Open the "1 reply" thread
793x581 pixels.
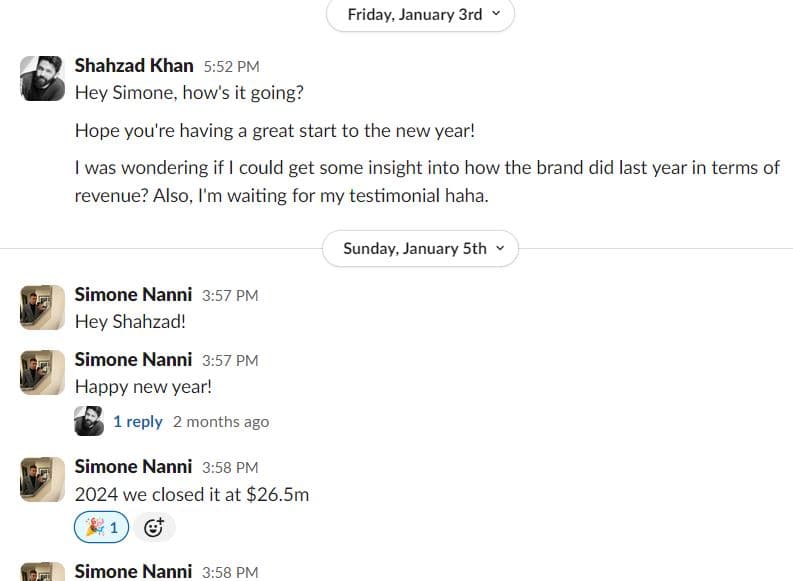tap(137, 422)
